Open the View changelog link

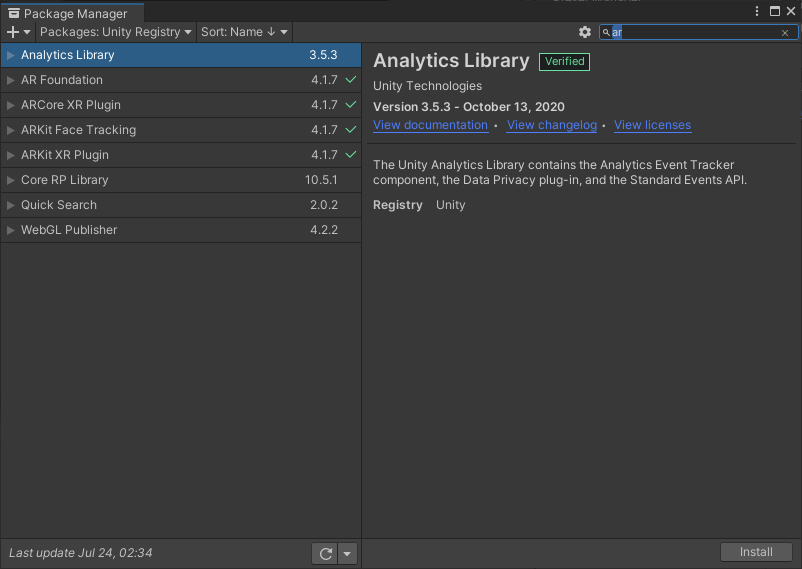[551, 125]
